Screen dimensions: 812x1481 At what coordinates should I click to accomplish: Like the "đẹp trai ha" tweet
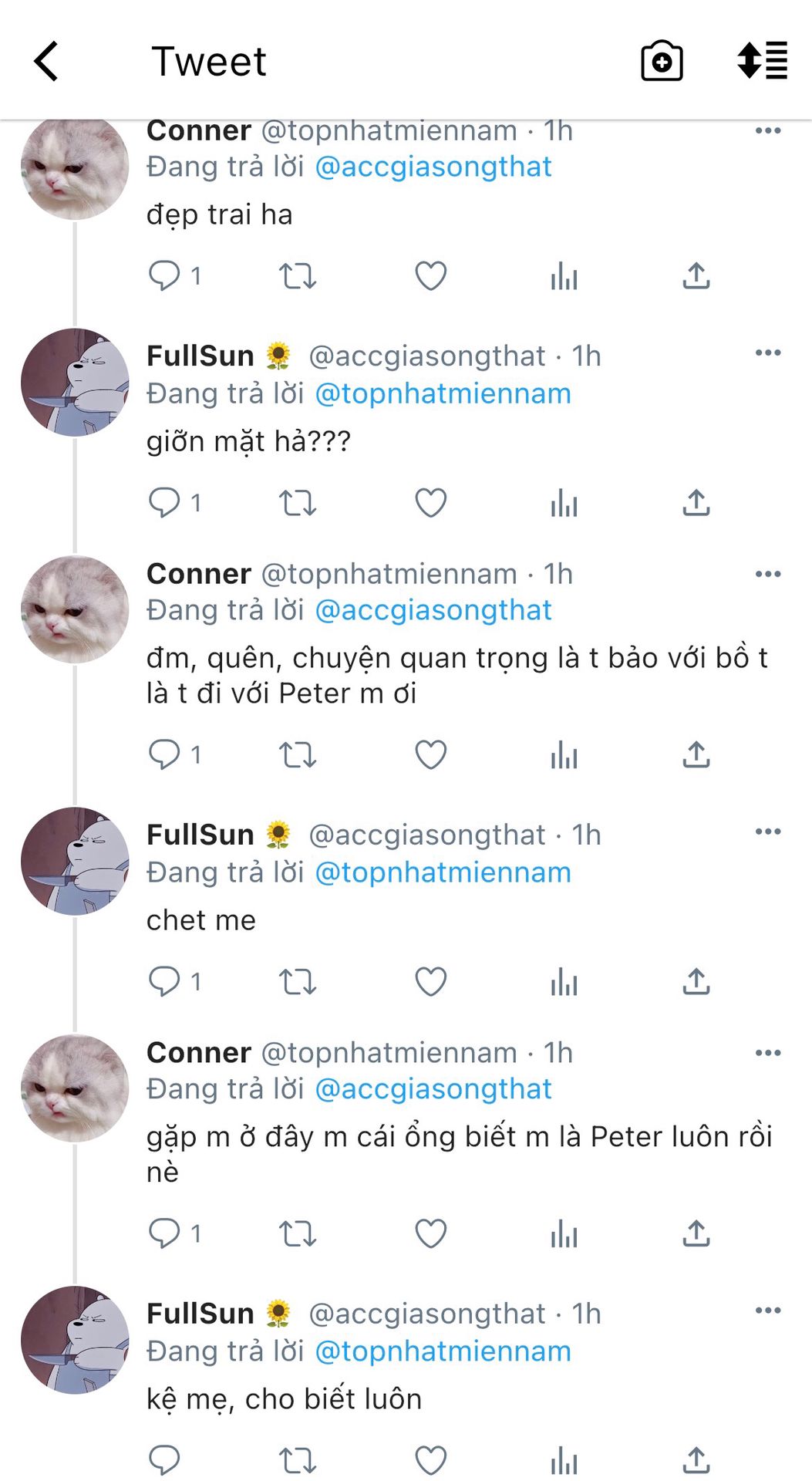point(430,275)
